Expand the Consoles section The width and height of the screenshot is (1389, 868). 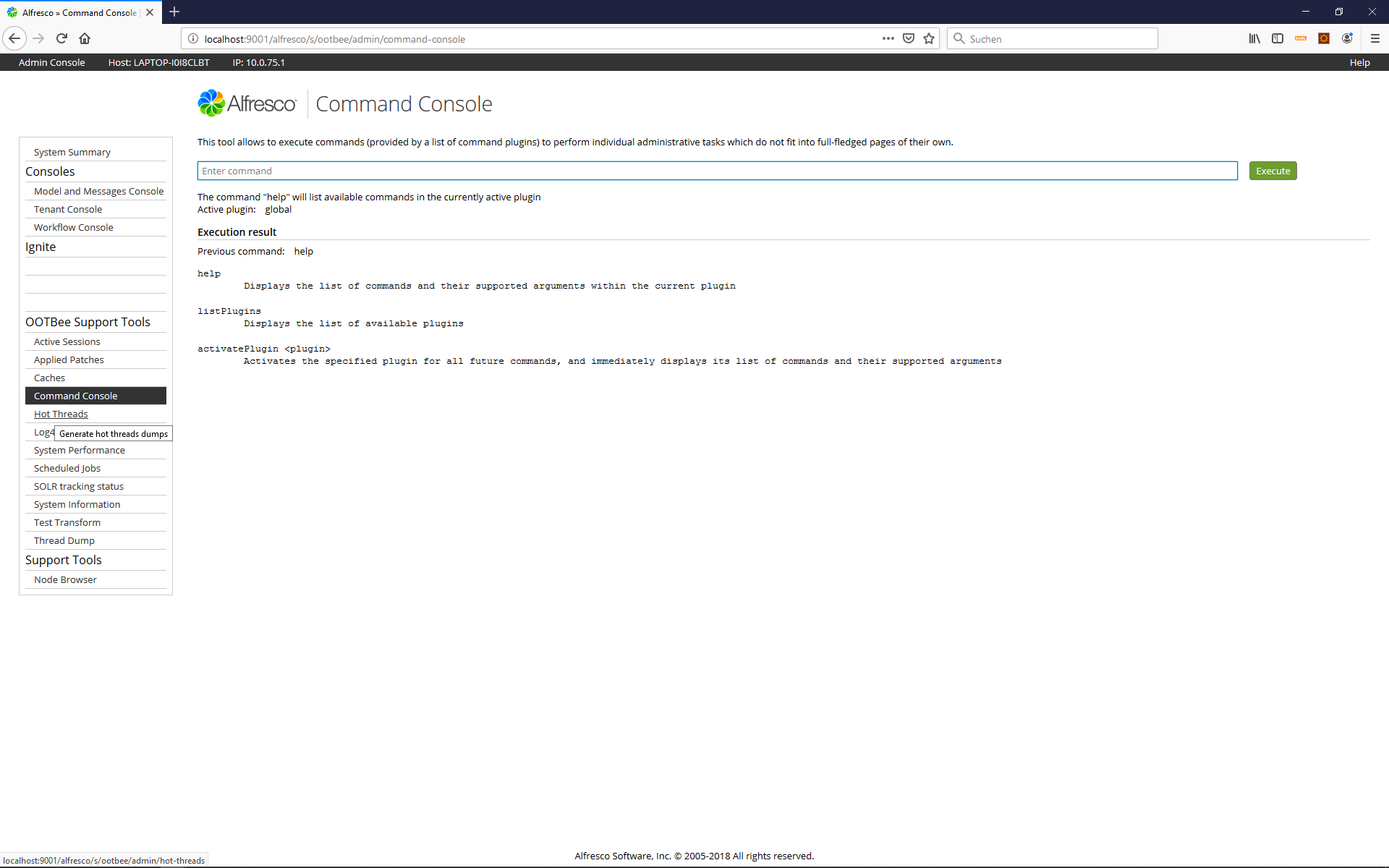point(50,171)
